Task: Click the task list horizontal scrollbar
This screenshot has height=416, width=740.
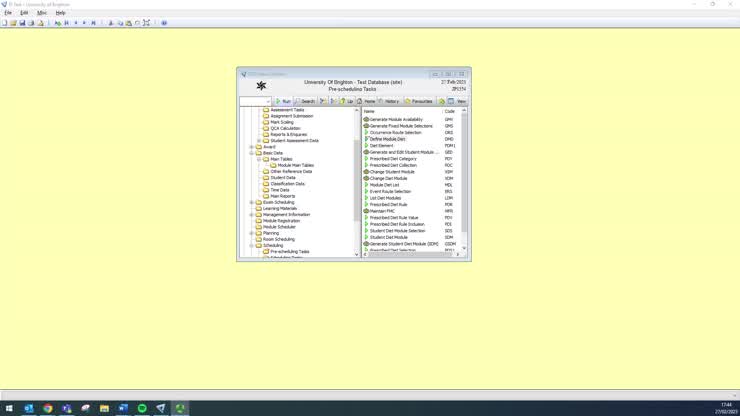Action: click(x=411, y=255)
